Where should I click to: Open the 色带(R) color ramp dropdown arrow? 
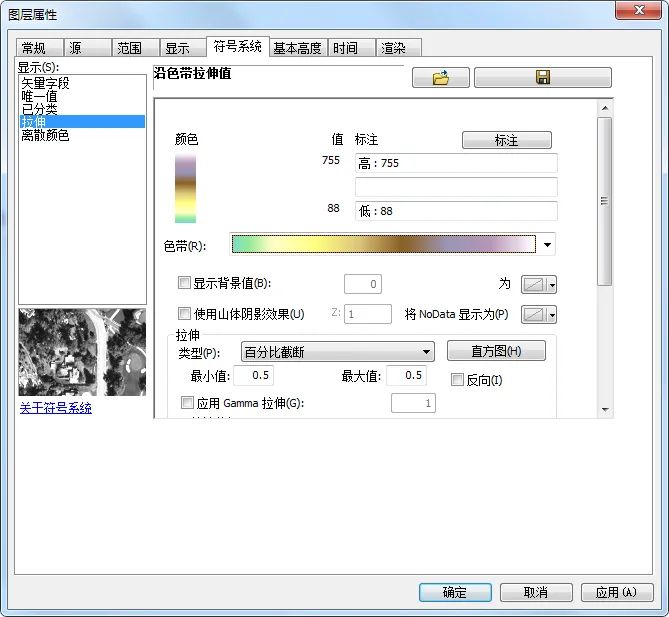click(547, 244)
